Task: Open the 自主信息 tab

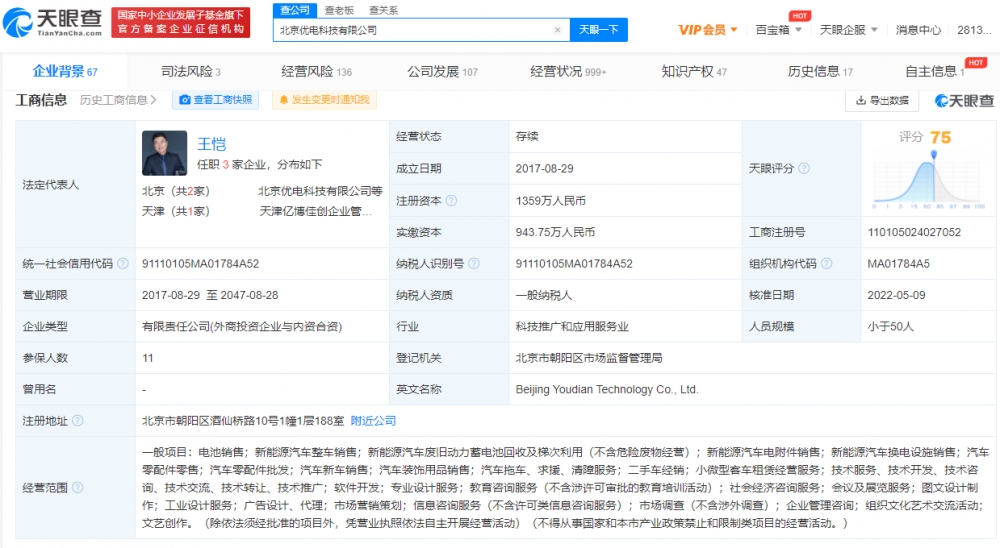Action: tap(934, 71)
